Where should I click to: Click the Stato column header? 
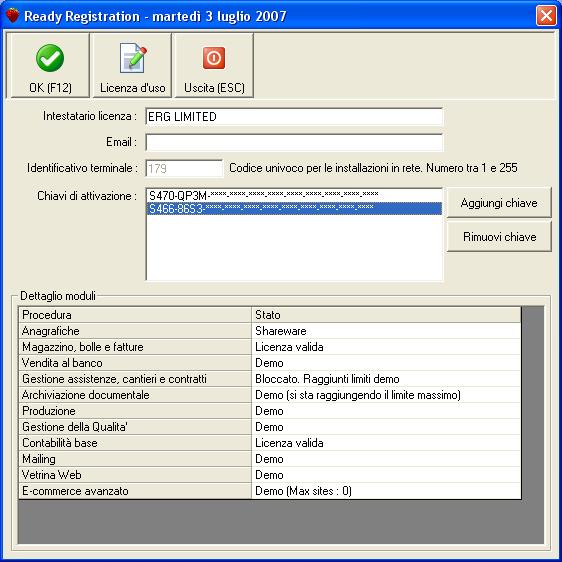[386, 315]
